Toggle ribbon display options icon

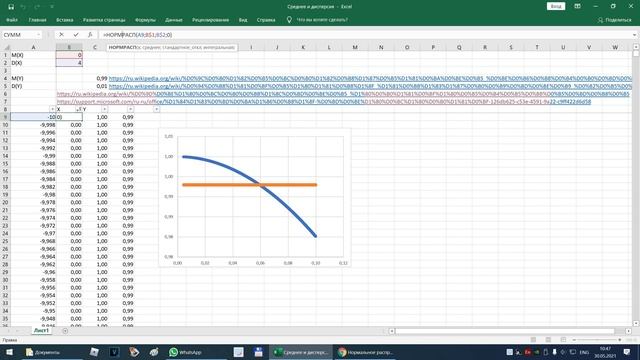click(577, 6)
